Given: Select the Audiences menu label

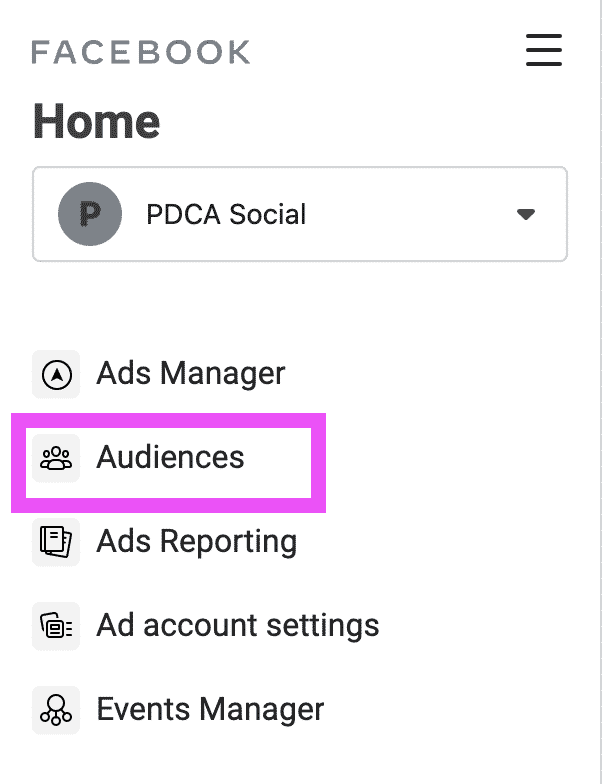Looking at the screenshot, I should pos(170,457).
